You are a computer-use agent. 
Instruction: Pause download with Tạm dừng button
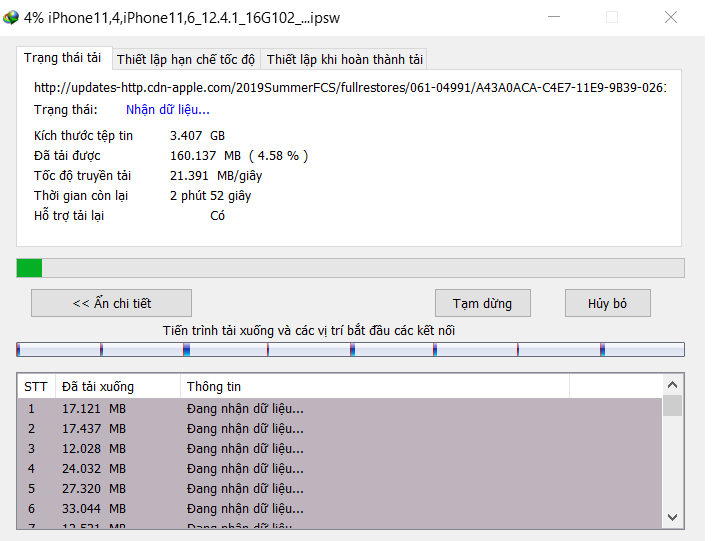(482, 303)
